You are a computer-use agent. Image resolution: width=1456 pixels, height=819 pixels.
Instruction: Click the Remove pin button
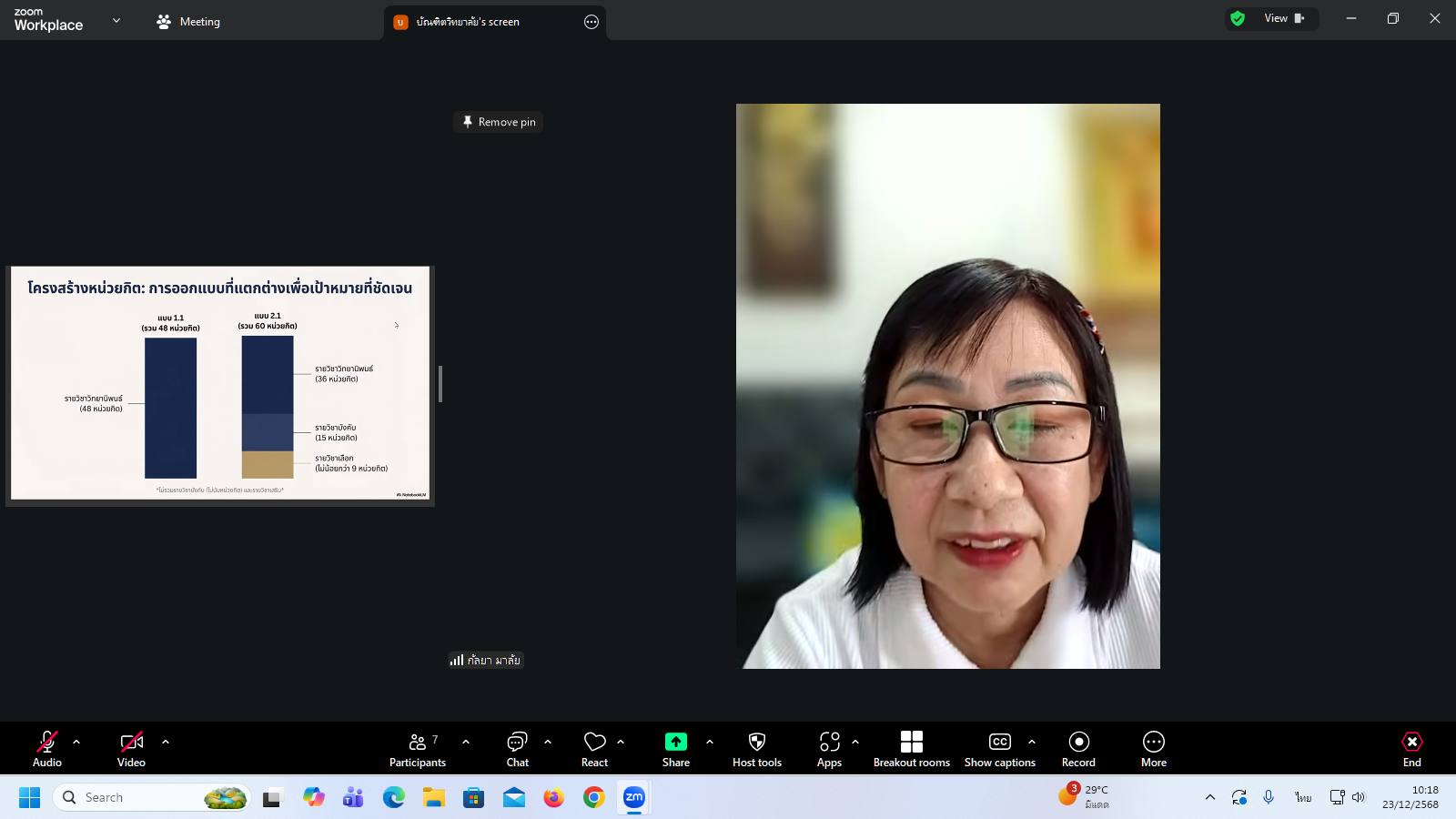[x=499, y=122]
